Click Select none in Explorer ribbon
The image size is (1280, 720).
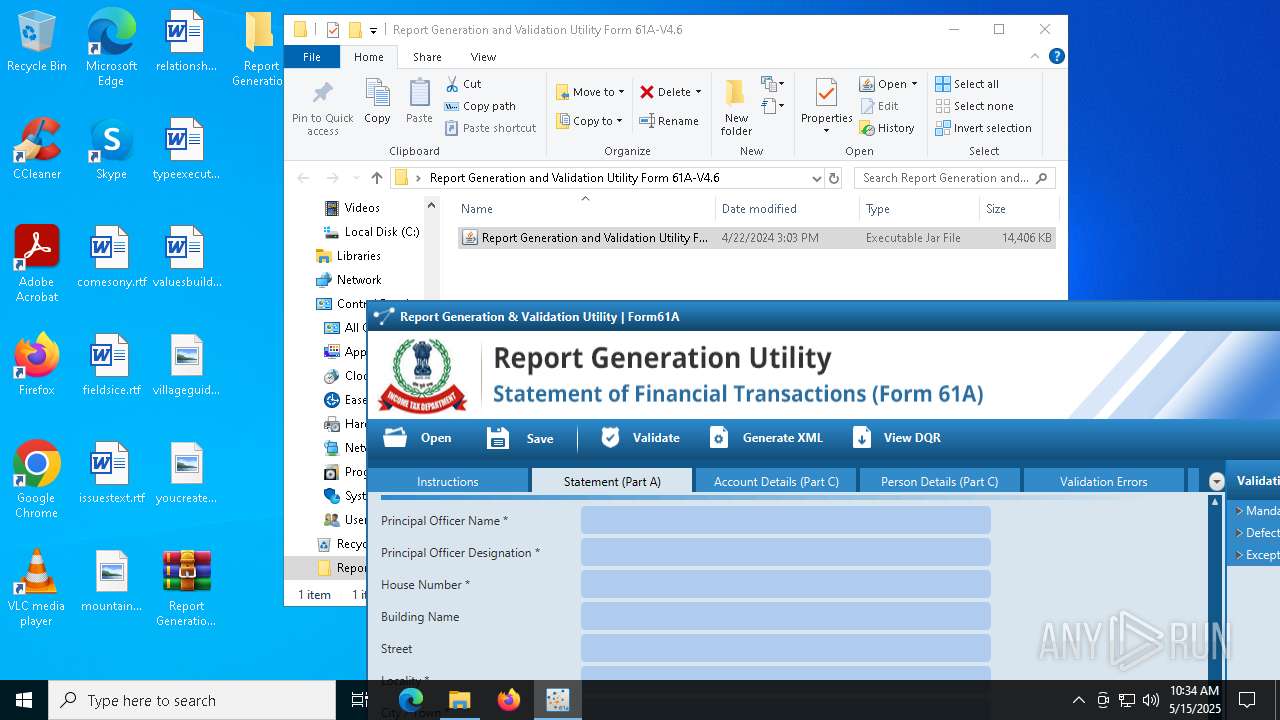click(x=974, y=106)
